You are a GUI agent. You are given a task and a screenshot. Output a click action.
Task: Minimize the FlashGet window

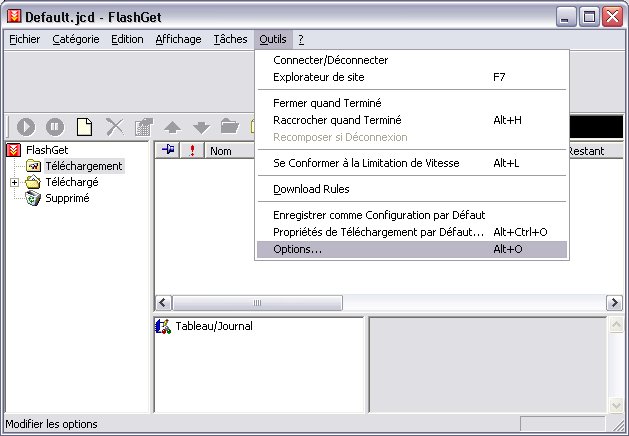coord(565,17)
